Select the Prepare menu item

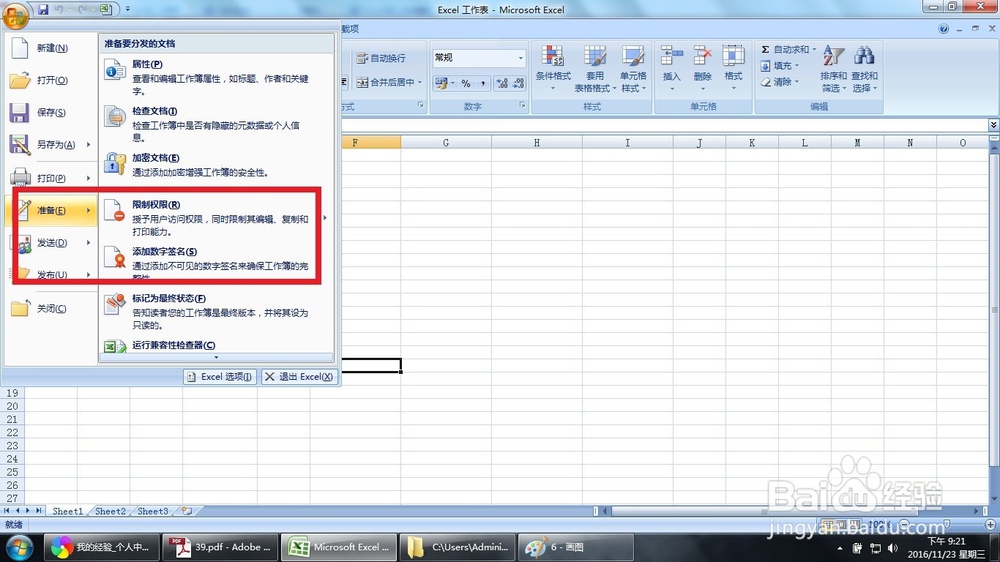click(x=51, y=211)
